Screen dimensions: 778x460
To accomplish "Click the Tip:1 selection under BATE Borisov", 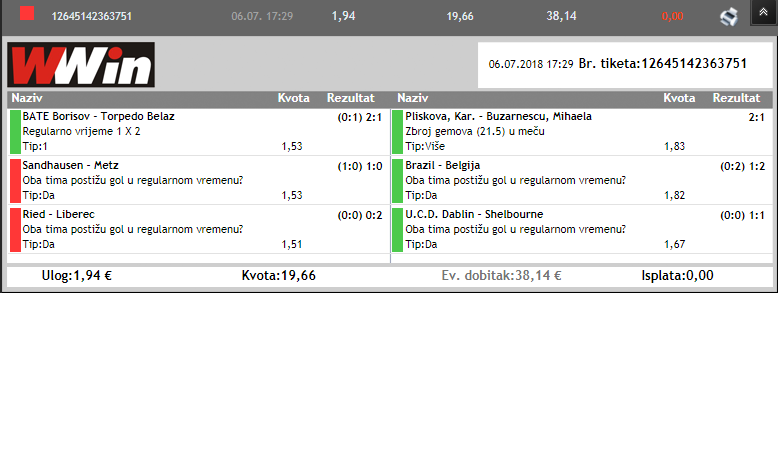I will 35,146.
